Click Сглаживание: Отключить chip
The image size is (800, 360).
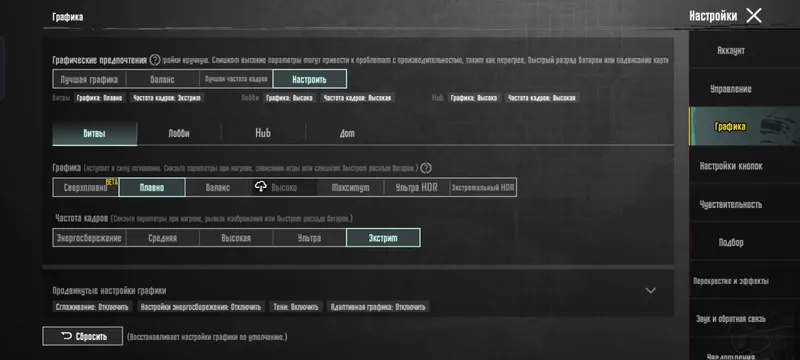point(92,306)
